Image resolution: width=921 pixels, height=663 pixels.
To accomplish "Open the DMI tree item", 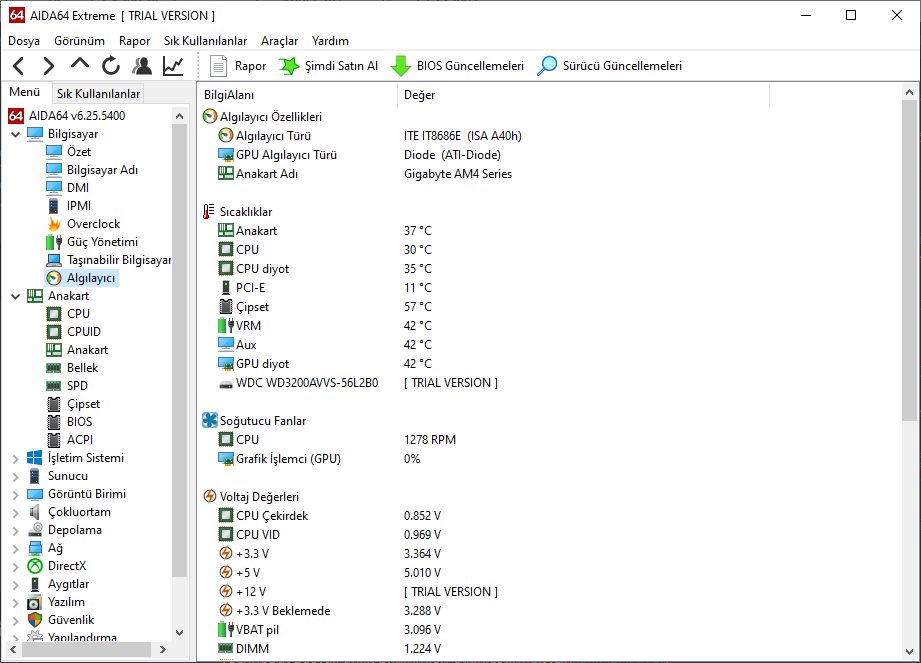I will [78, 188].
